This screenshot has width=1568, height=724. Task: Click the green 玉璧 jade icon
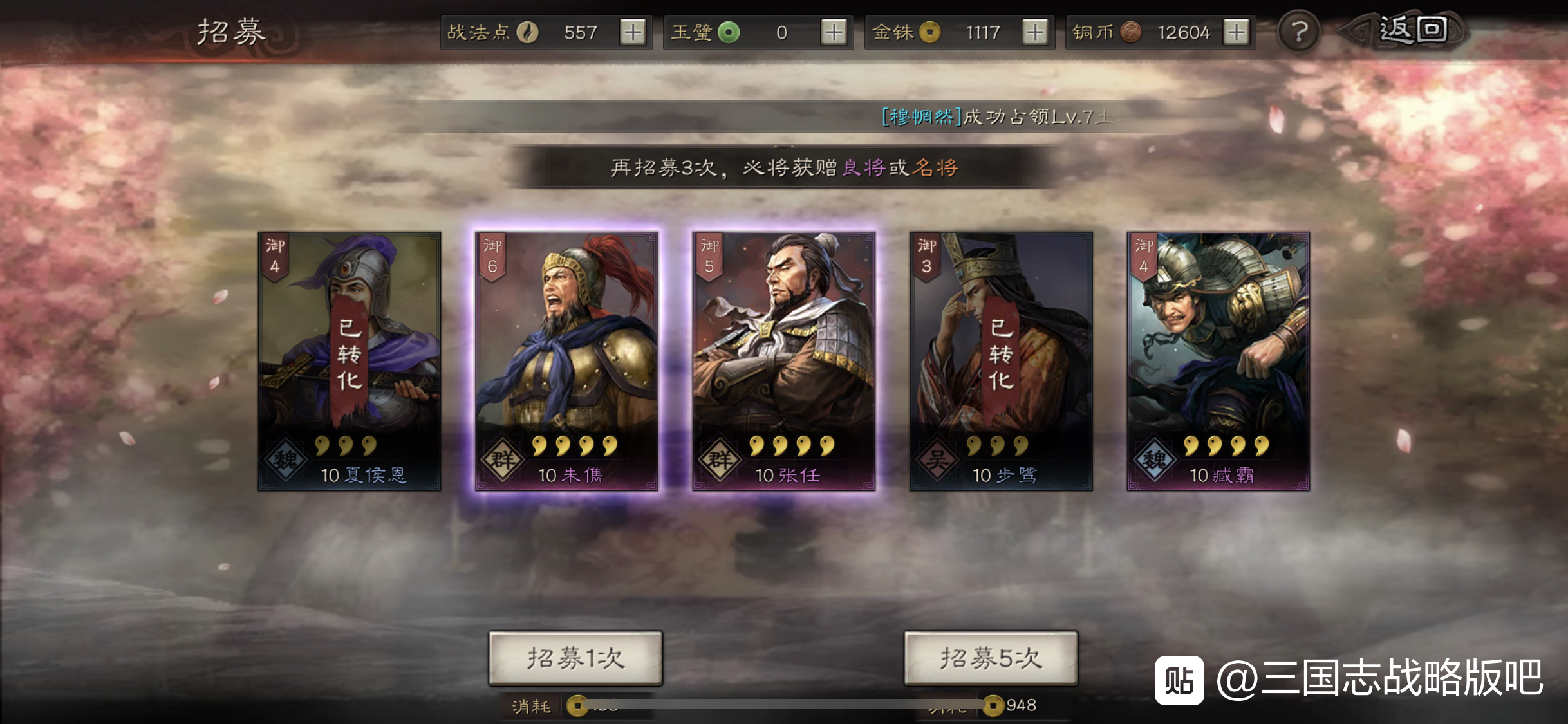(x=729, y=32)
